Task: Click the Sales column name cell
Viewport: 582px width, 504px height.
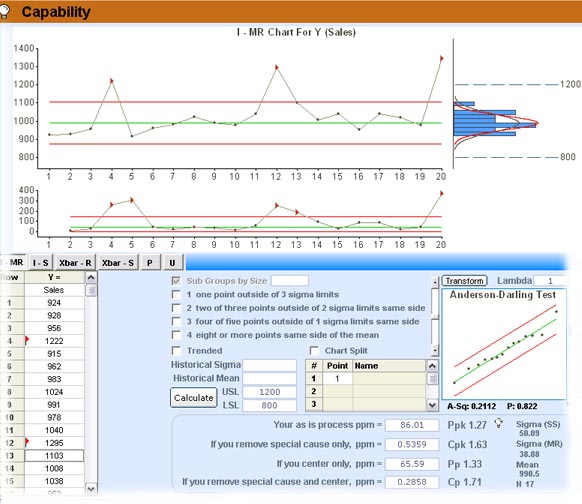Action: [54, 290]
